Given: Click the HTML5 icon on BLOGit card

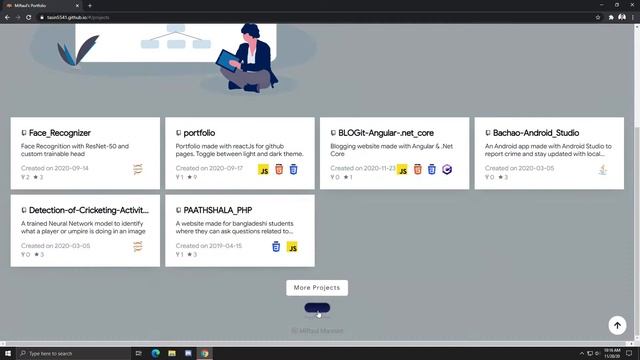Looking at the screenshot, I should tap(417, 169).
